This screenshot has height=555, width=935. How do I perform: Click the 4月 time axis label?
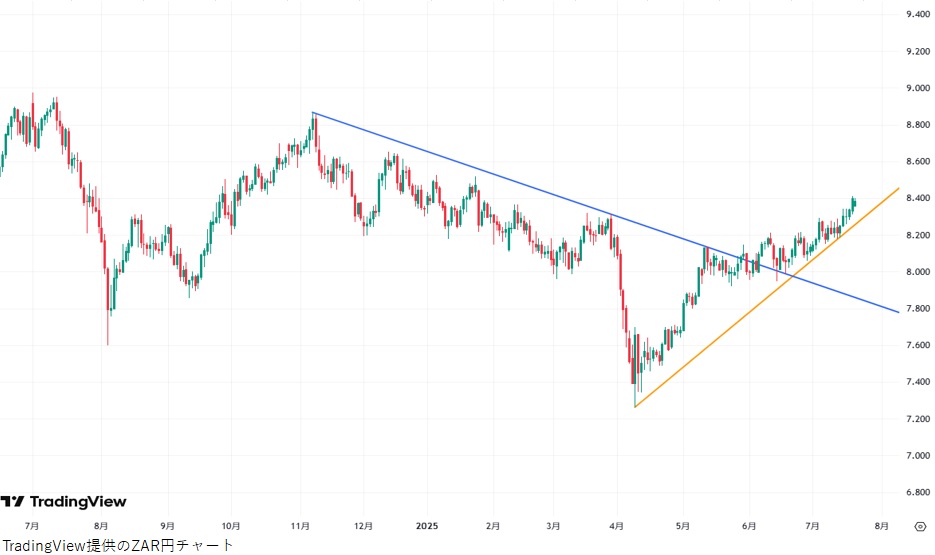(617, 526)
